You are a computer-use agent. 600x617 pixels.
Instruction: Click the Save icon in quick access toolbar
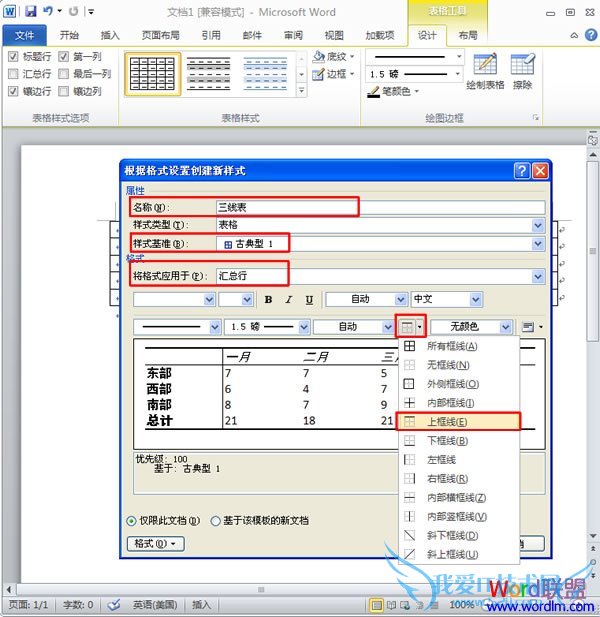(x=30, y=11)
